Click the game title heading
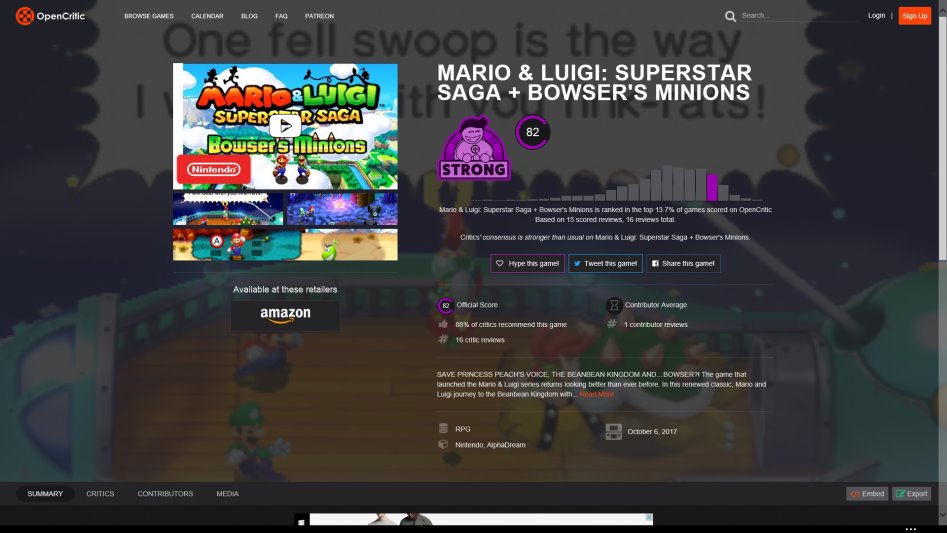This screenshot has height=533, width=947. pos(594,83)
